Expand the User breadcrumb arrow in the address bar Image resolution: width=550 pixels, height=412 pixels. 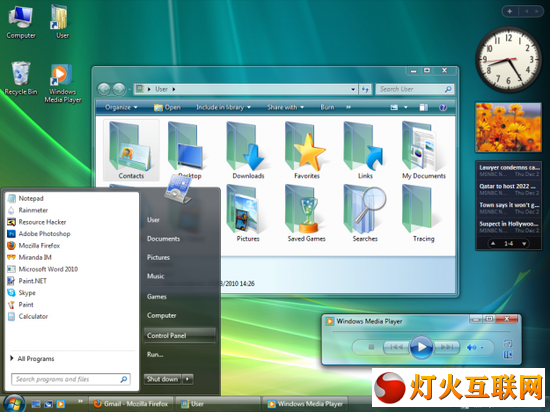(x=174, y=89)
